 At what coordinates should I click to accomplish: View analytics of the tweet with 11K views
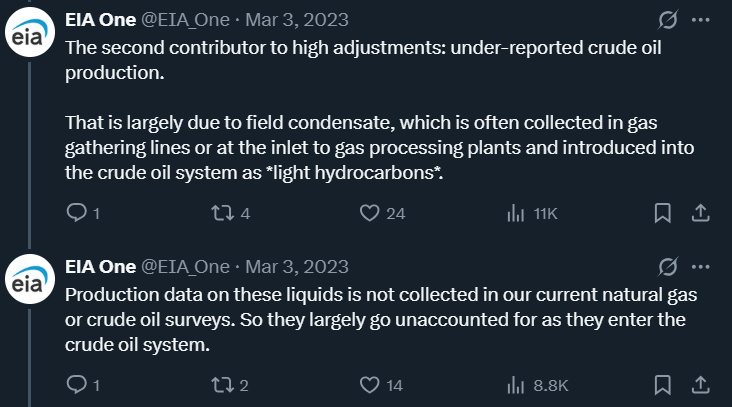tap(517, 212)
